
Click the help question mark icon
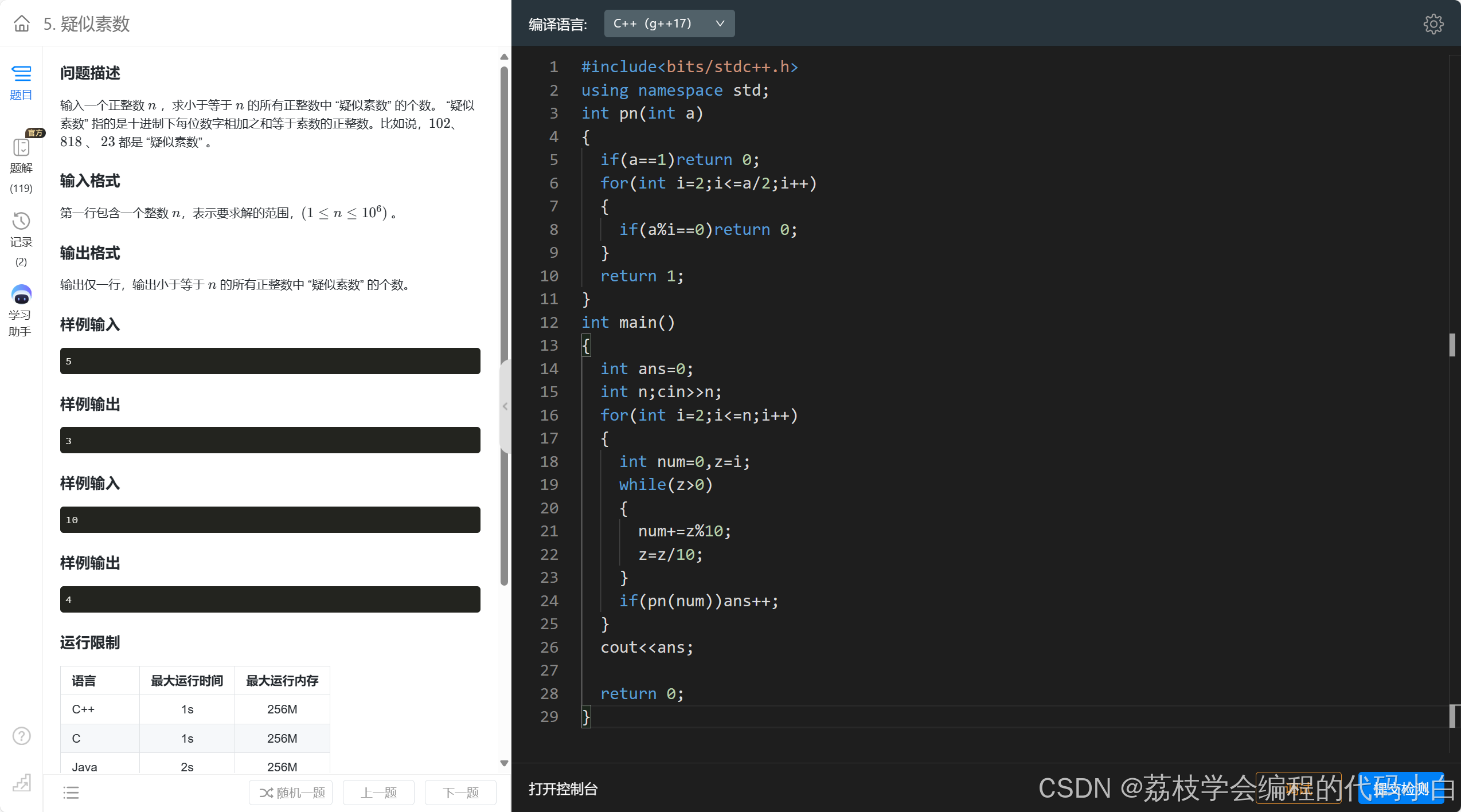point(22,736)
